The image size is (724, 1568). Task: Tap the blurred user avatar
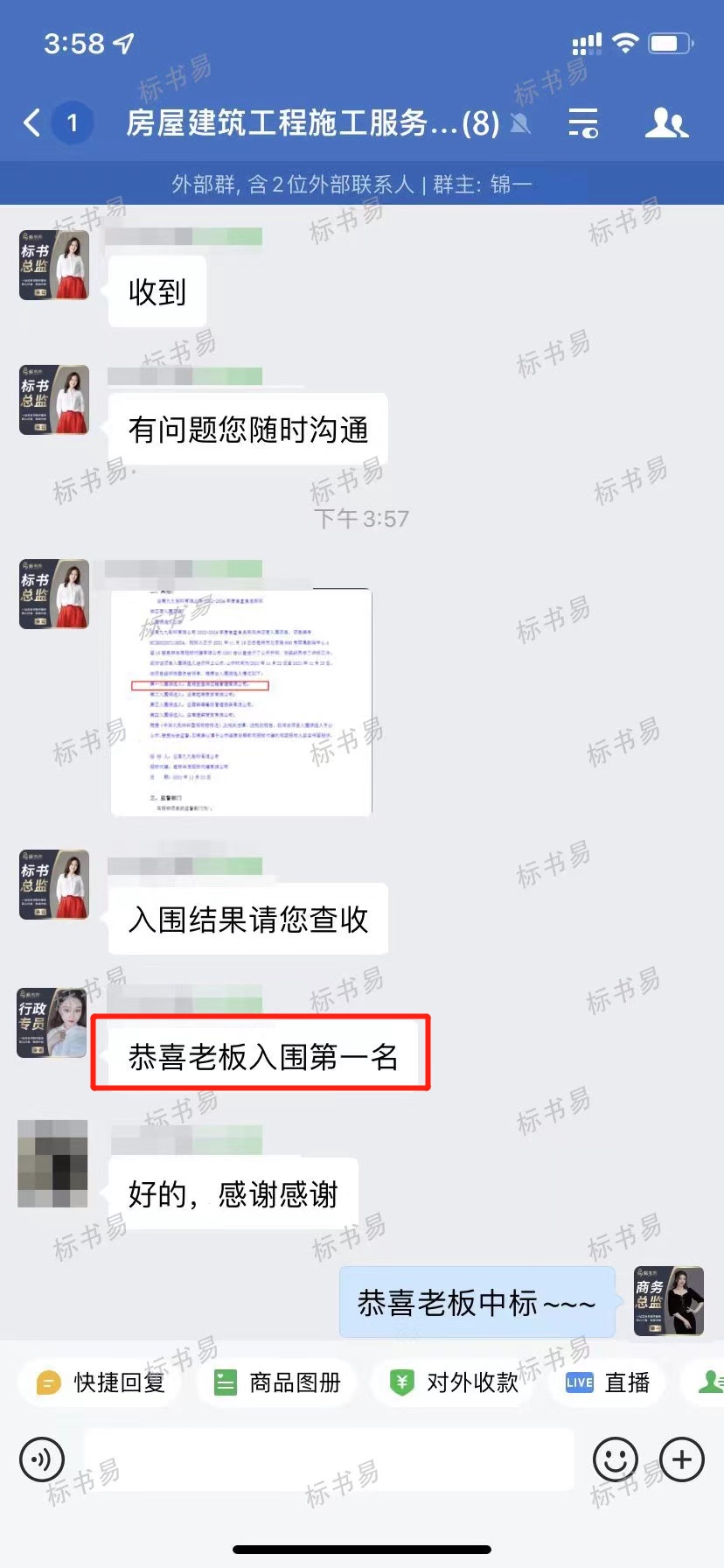52,1164
